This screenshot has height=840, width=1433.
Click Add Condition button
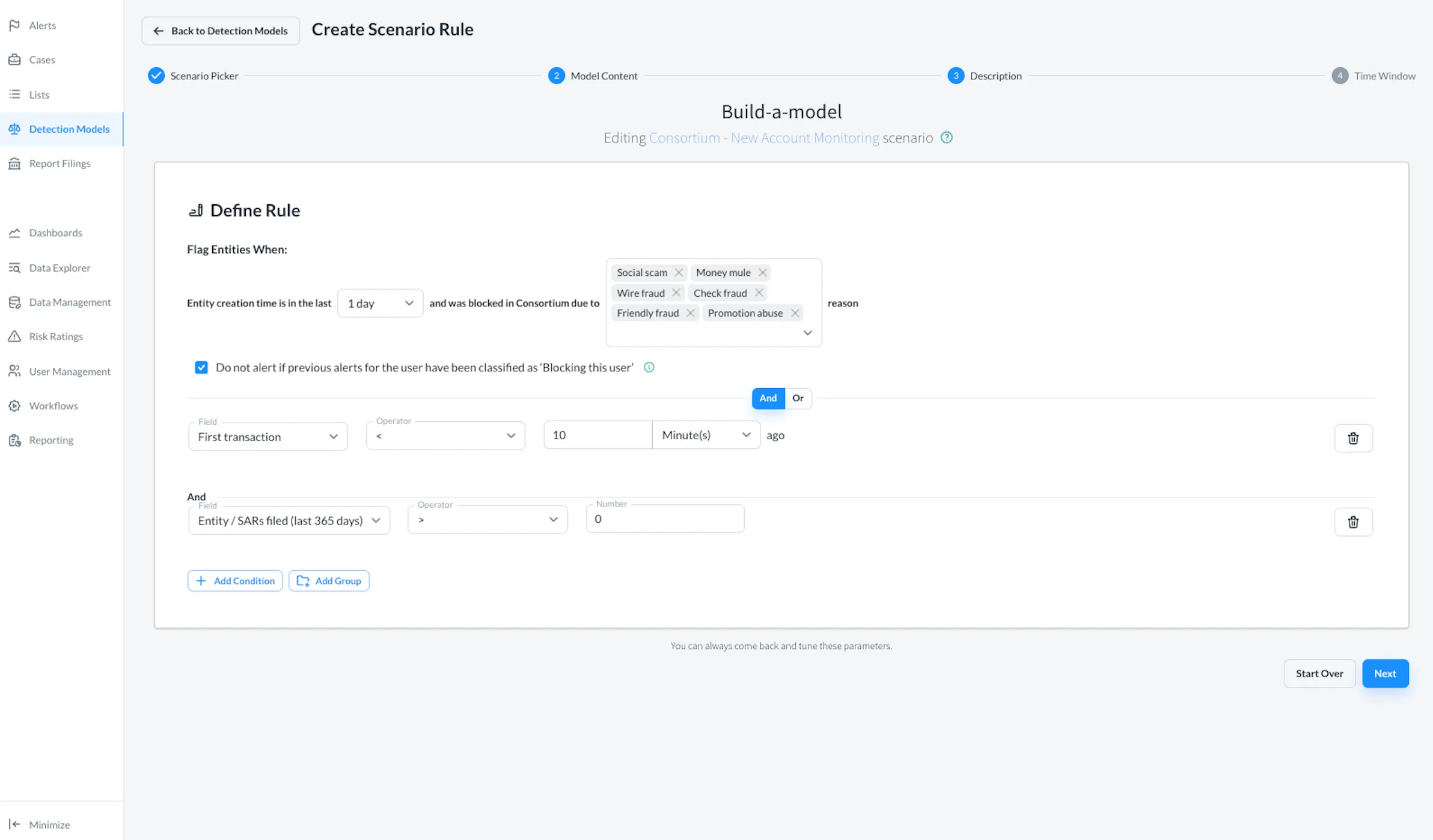[x=235, y=581]
